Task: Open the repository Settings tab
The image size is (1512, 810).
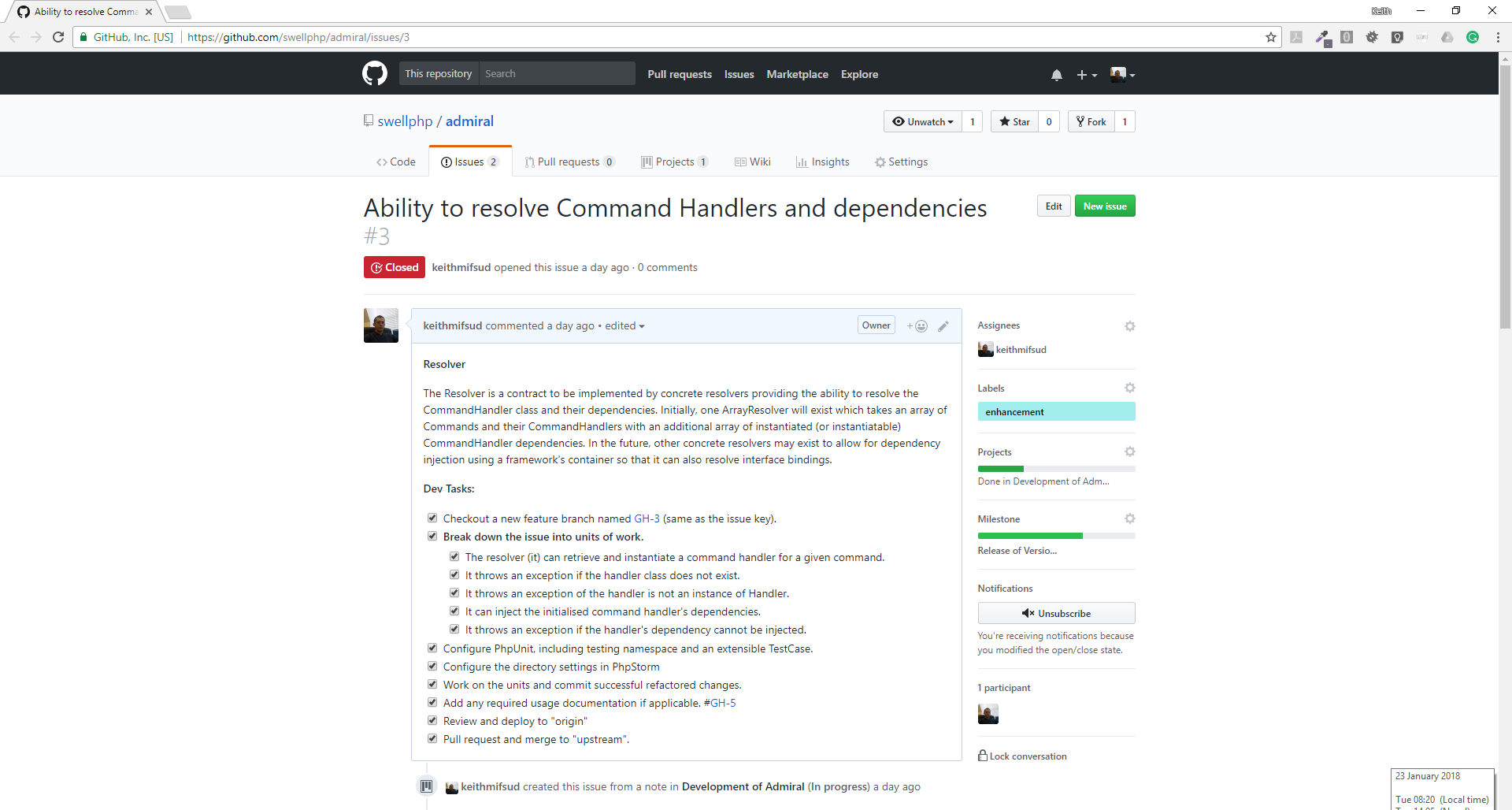Action: click(x=902, y=162)
